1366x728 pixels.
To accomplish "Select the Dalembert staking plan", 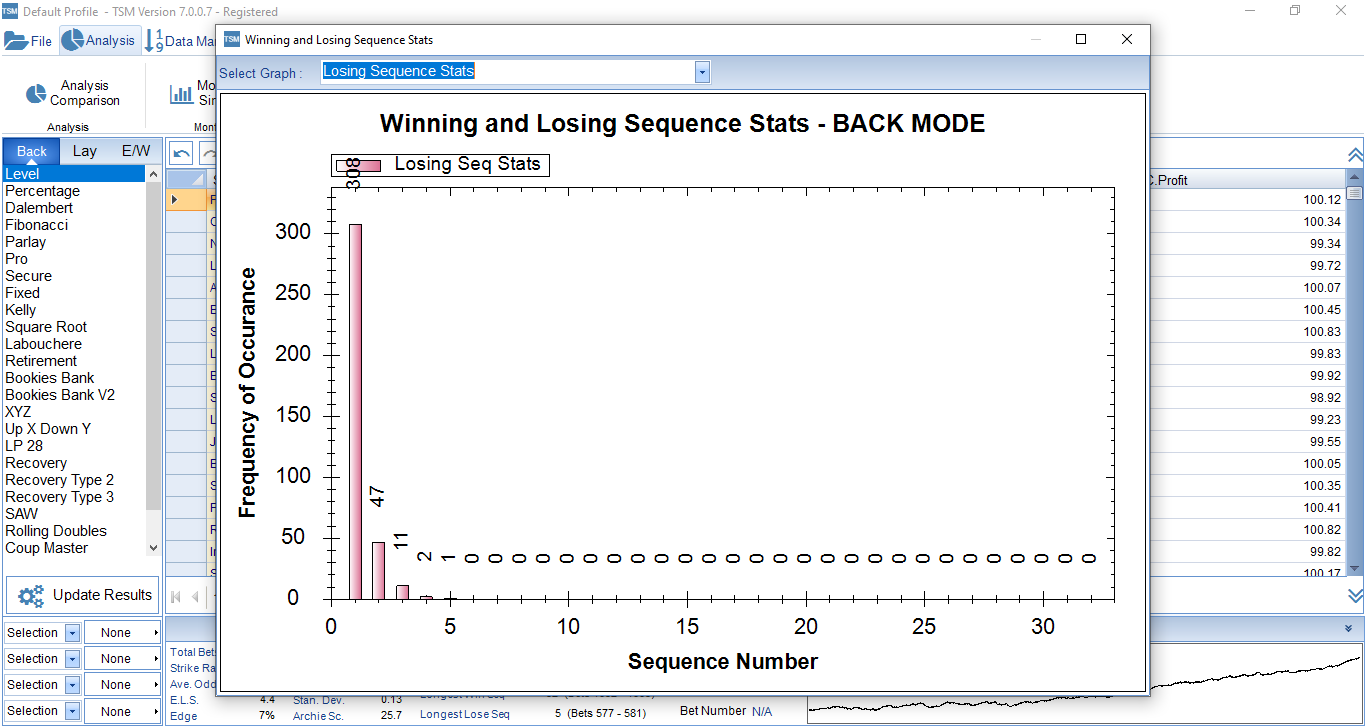I will (x=75, y=208).
